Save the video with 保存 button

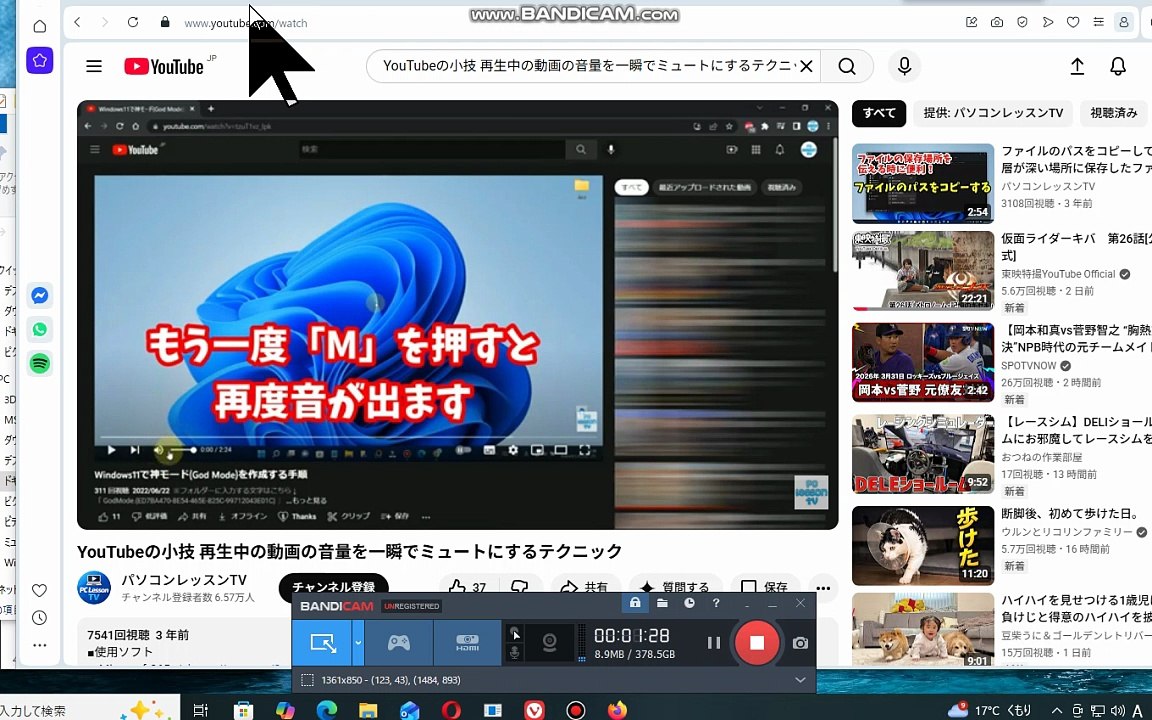pyautogui.click(x=765, y=587)
